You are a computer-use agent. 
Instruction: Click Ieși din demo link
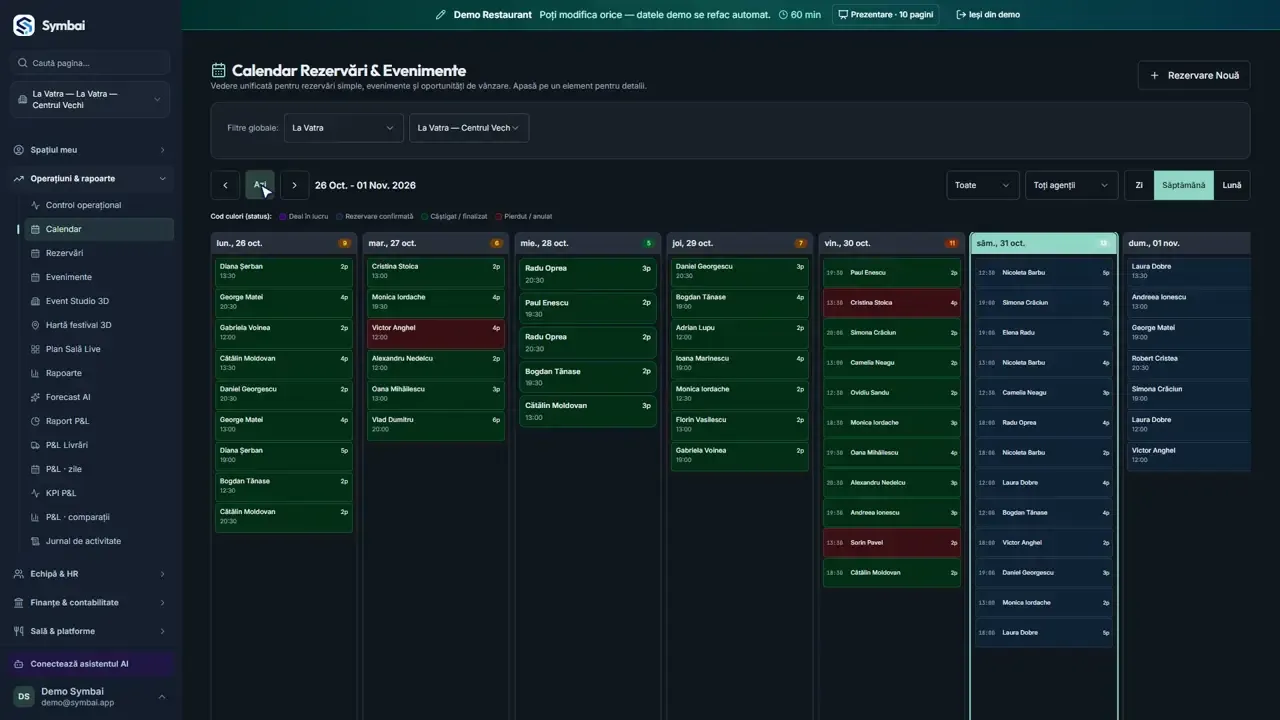(988, 15)
